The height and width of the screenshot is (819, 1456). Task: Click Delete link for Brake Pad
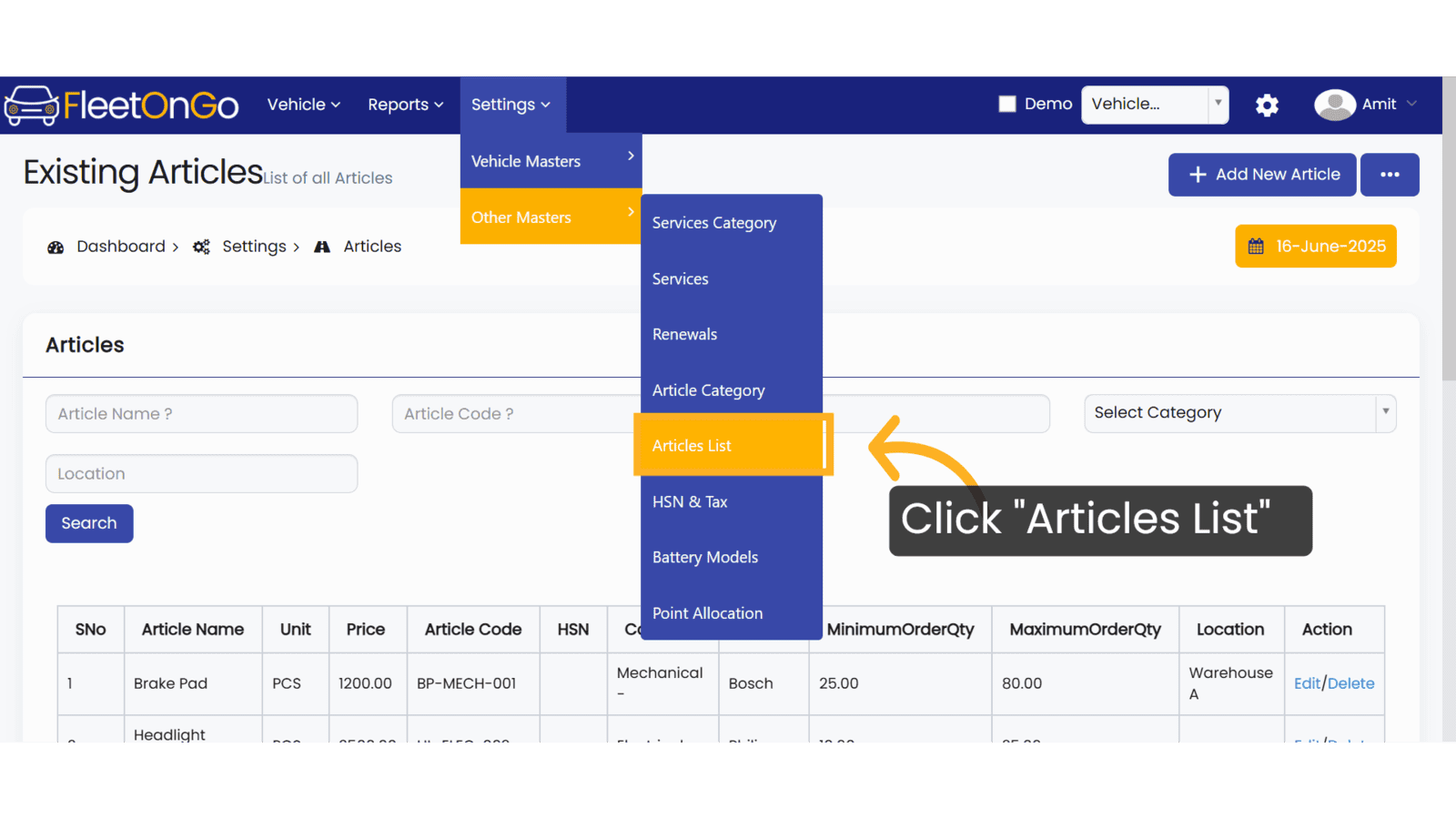click(1350, 683)
